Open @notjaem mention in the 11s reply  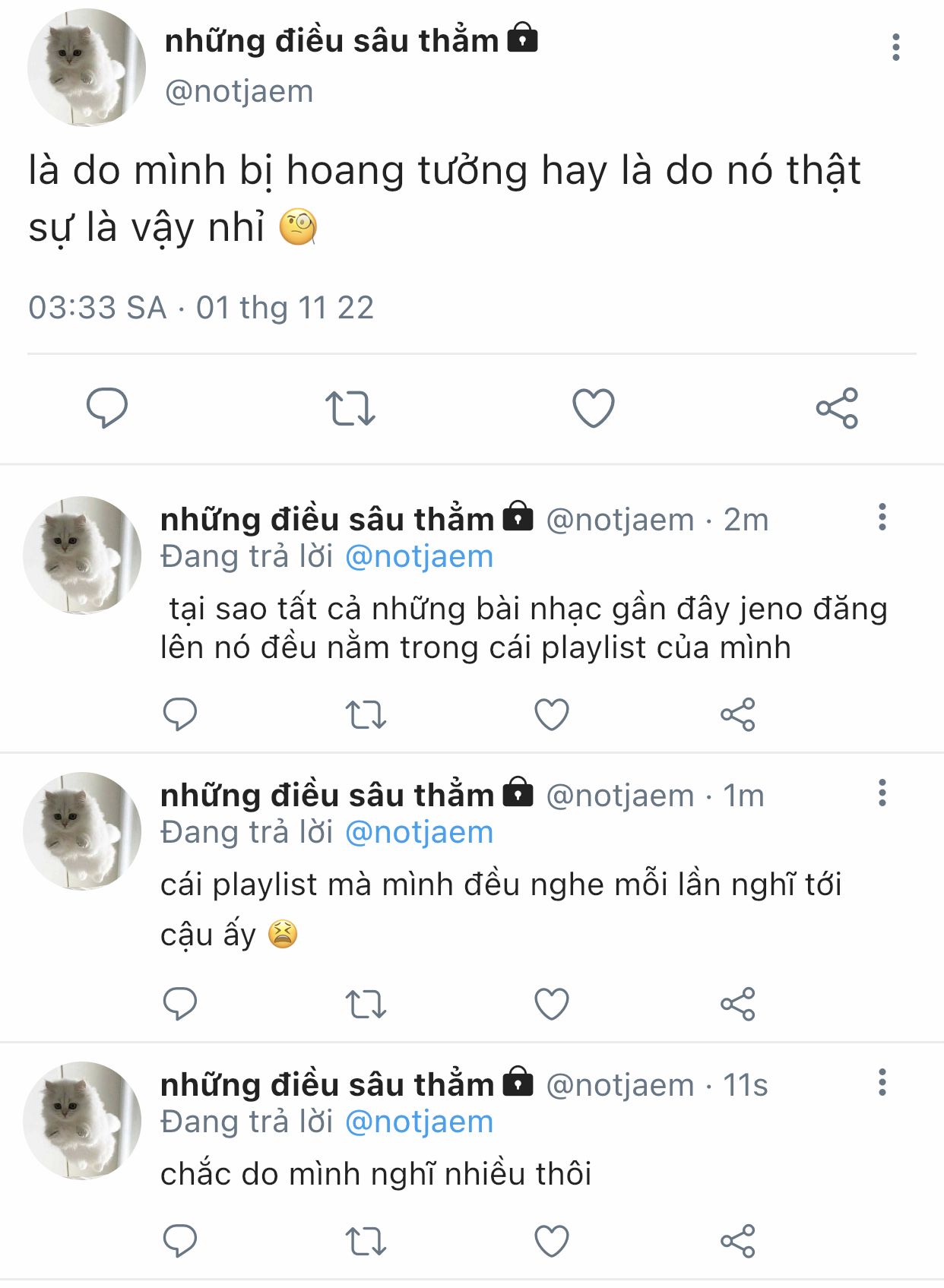coord(419,1122)
